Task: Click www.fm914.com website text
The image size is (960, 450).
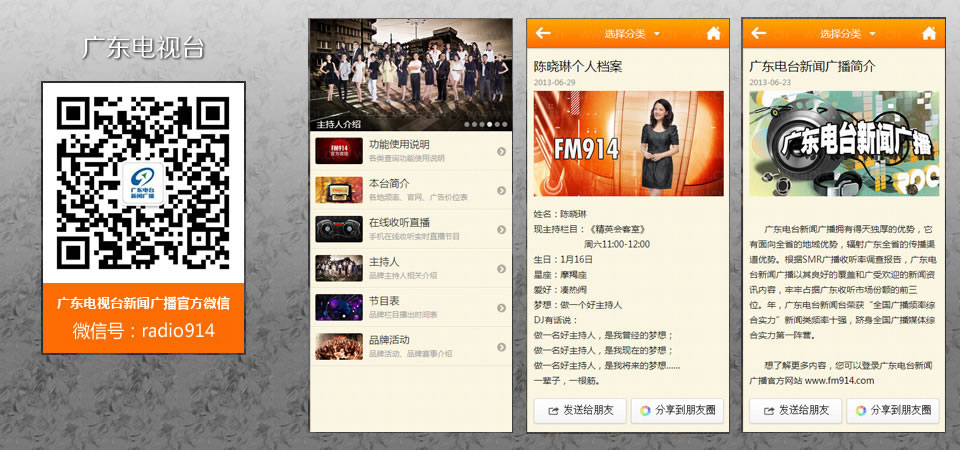Action: click(x=839, y=381)
